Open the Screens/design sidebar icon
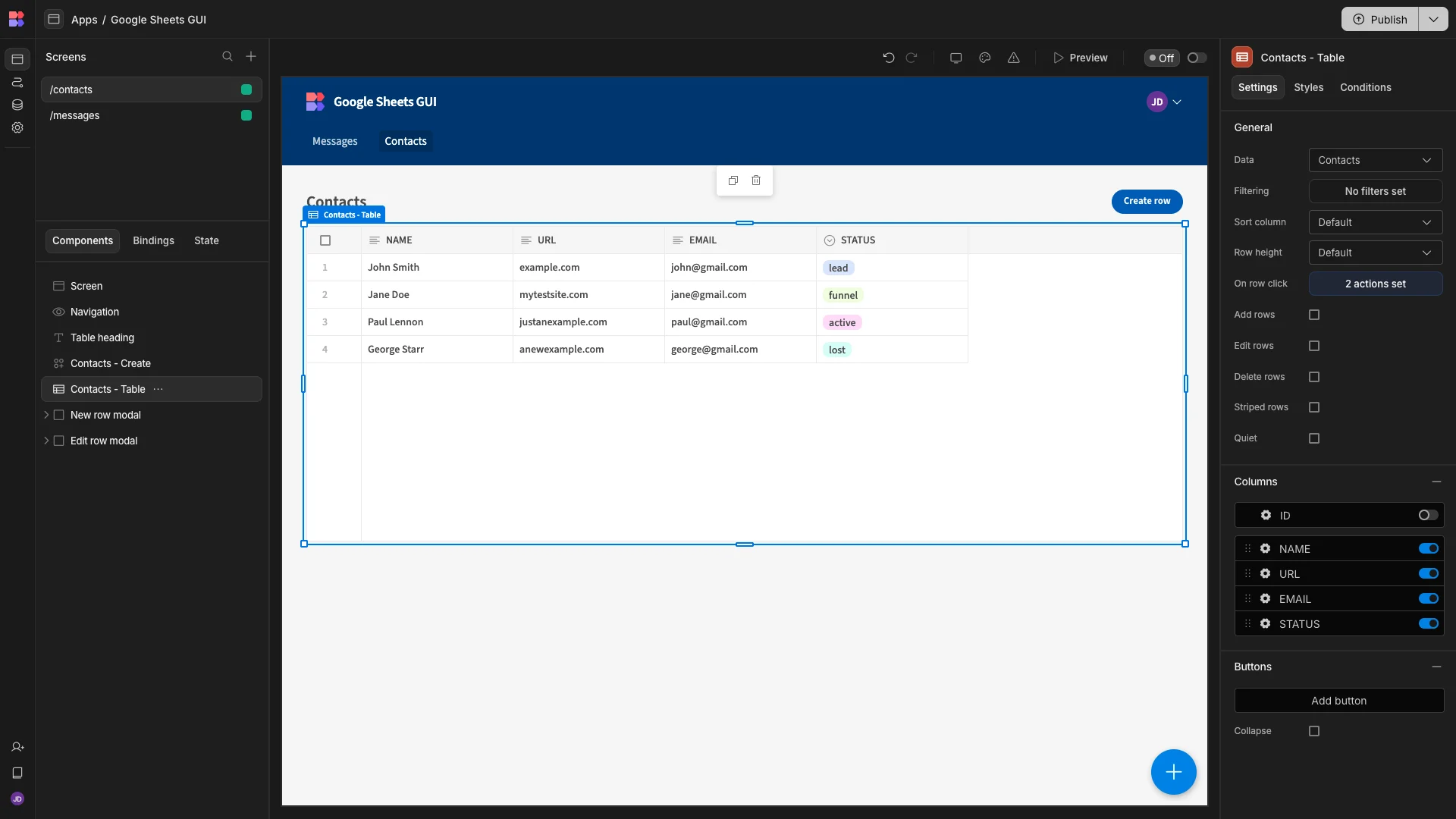Image resolution: width=1456 pixels, height=819 pixels. (17, 59)
